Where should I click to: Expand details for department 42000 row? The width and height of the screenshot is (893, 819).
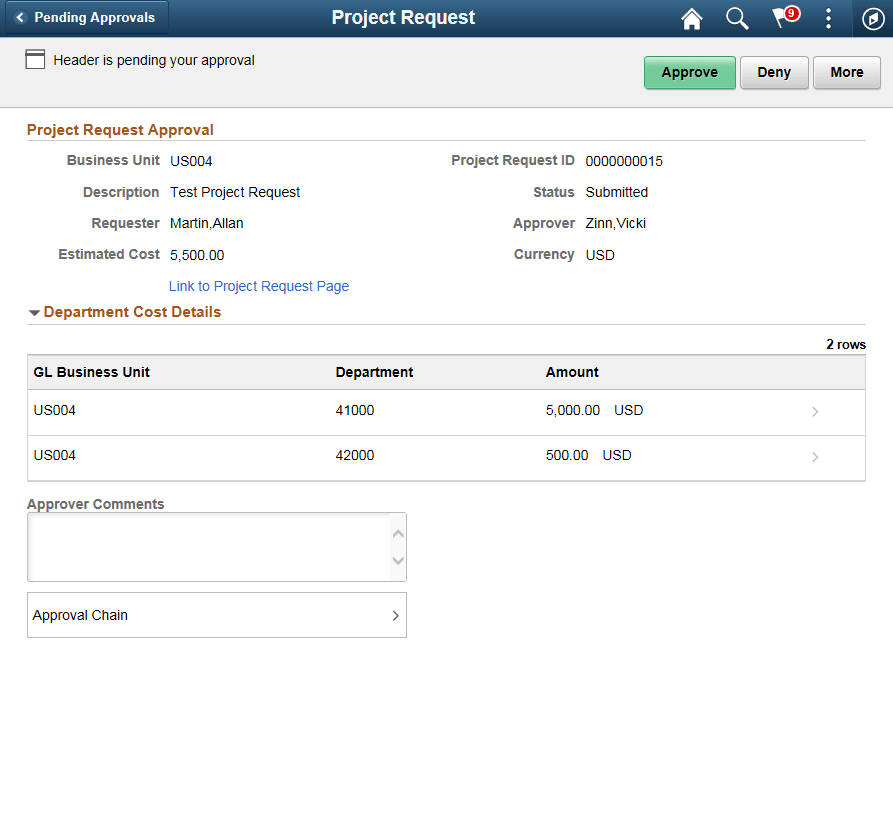point(814,456)
